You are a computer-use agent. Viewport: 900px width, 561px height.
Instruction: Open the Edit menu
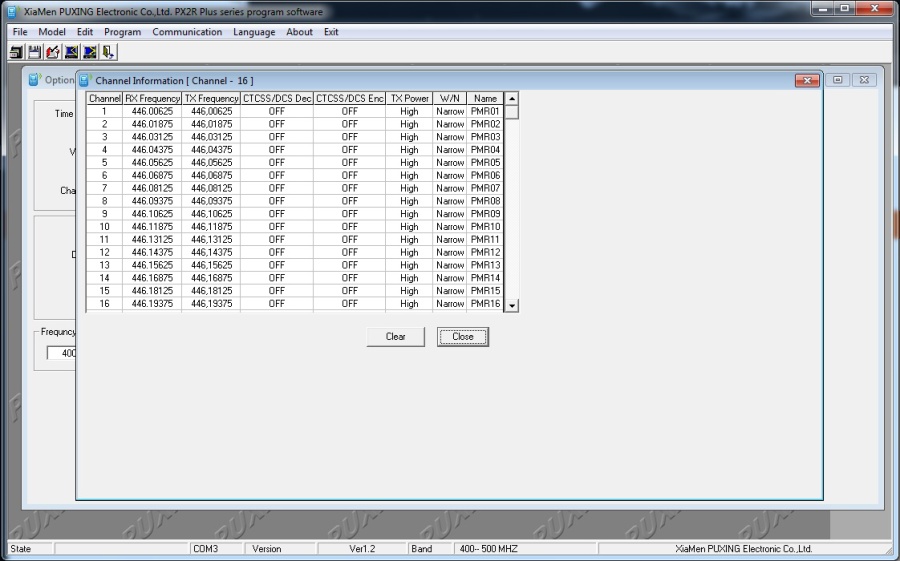coord(85,32)
